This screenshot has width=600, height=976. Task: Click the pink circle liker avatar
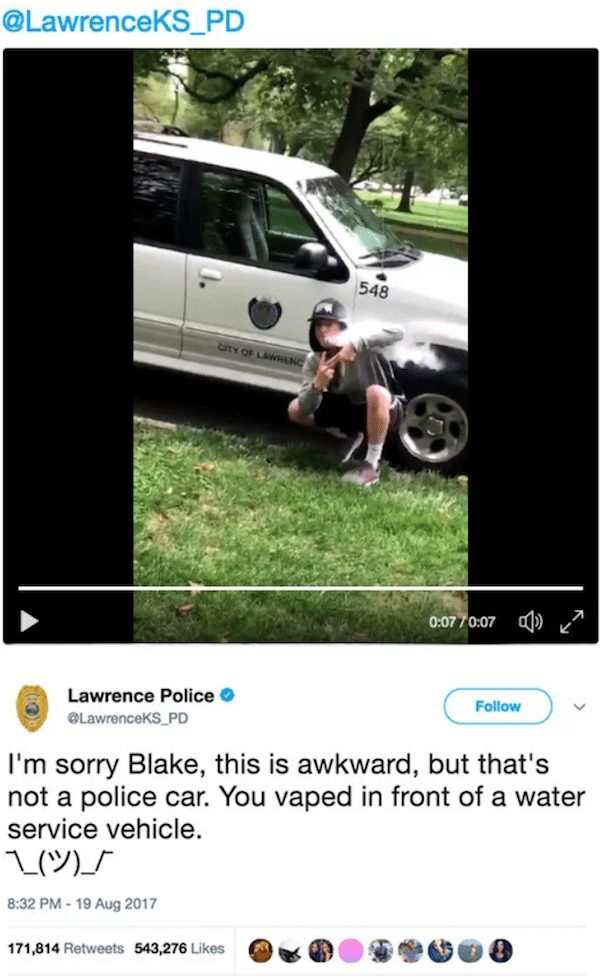(350, 950)
